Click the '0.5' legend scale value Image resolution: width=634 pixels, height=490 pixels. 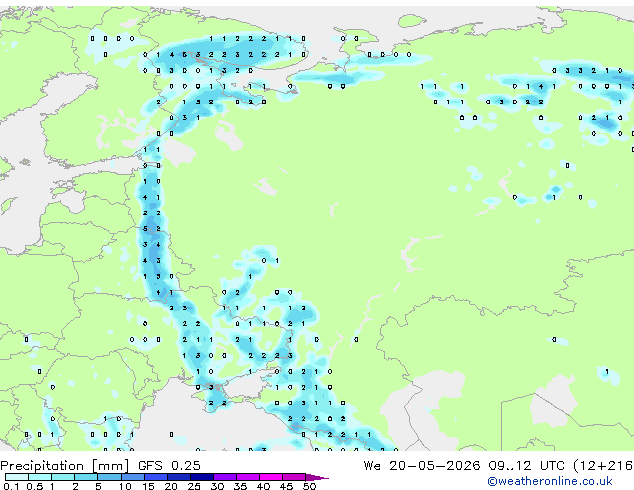[x=35, y=486]
